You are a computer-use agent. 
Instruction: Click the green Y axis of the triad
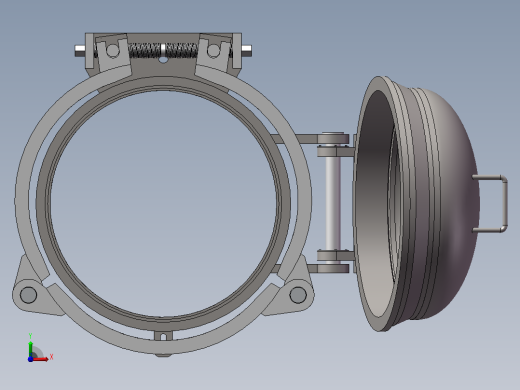31,348
